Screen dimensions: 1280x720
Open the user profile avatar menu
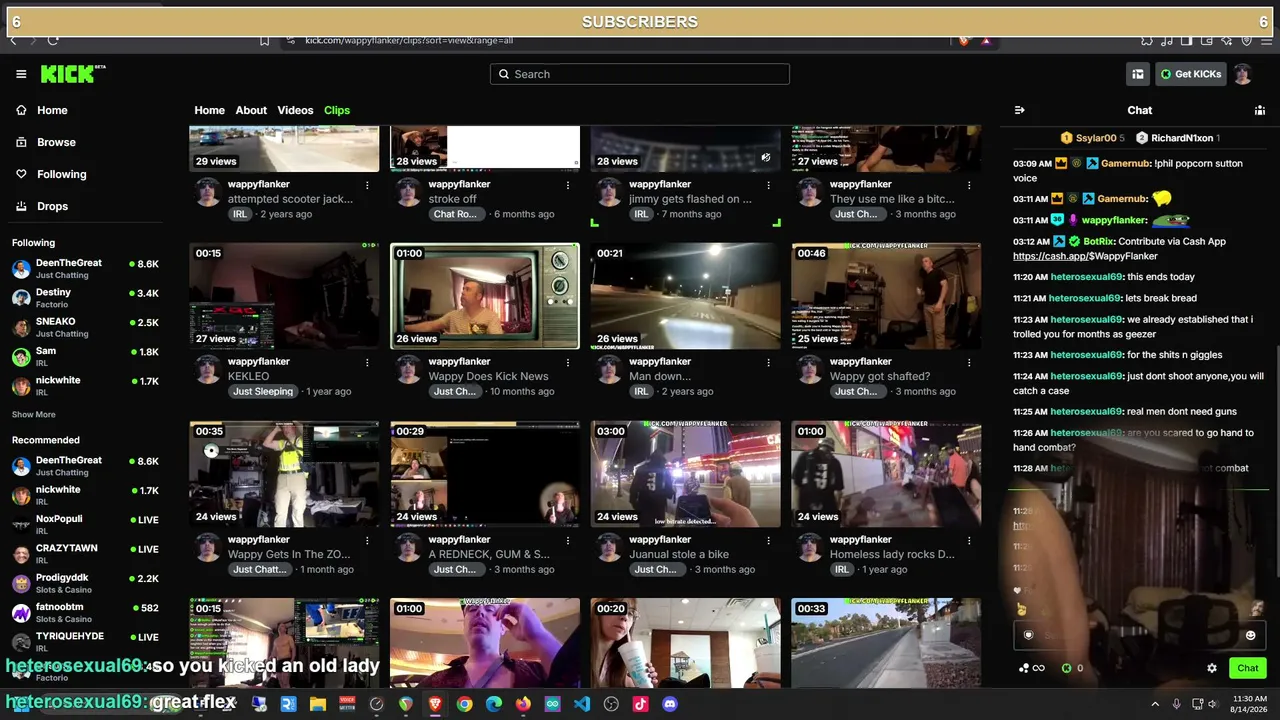coord(1243,74)
